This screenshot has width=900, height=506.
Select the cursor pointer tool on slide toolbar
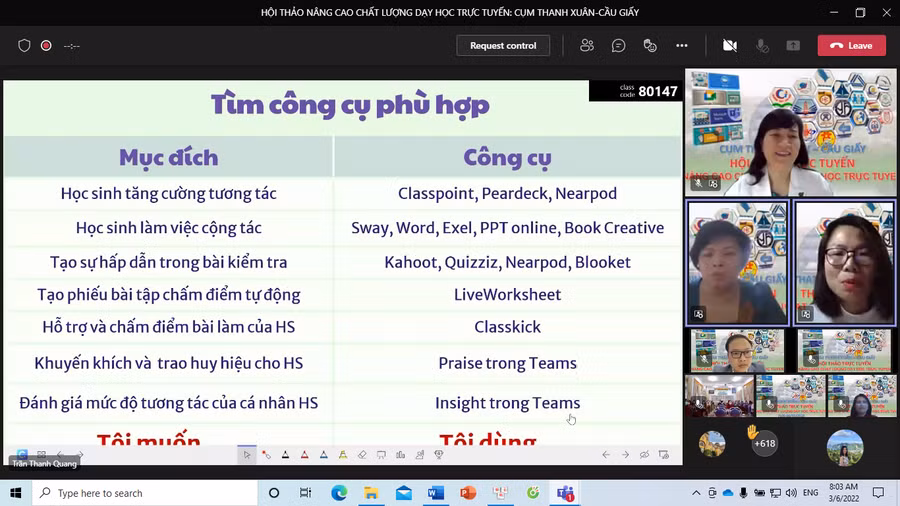pos(247,454)
